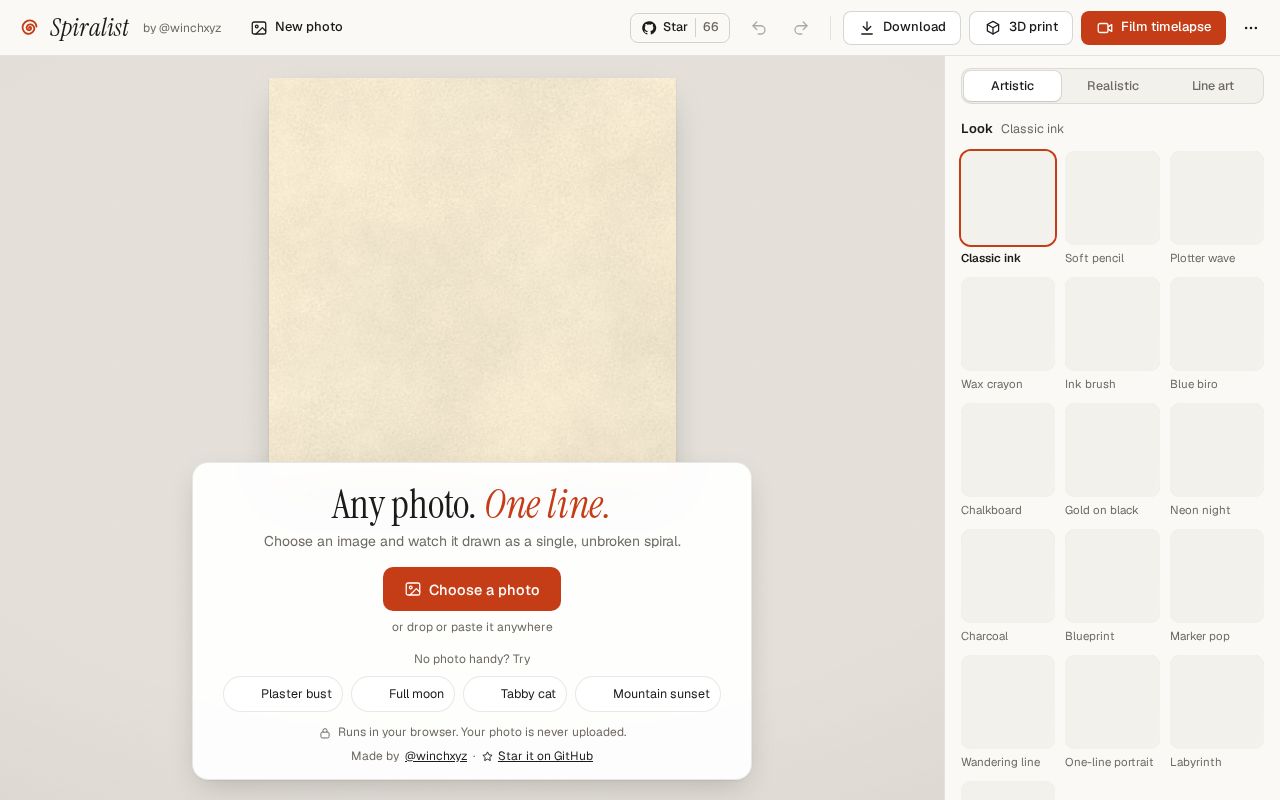This screenshot has width=1280, height=800.
Task: Open the three-dot more options menu
Action: pos(1251,28)
